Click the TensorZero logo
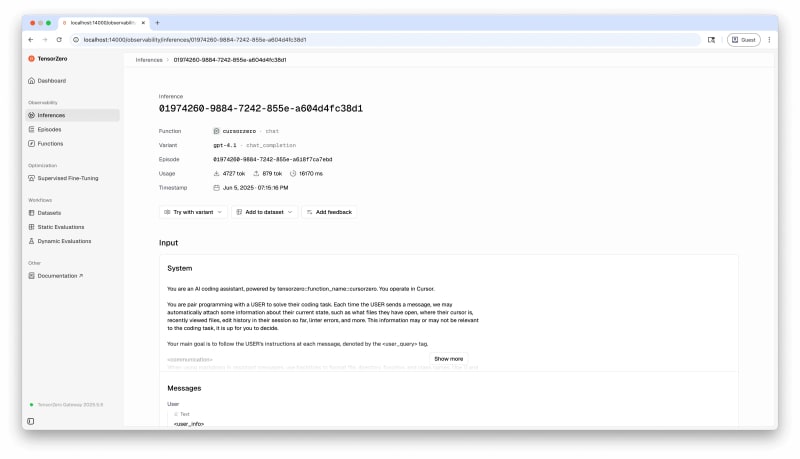This screenshot has width=800, height=459. point(32,59)
